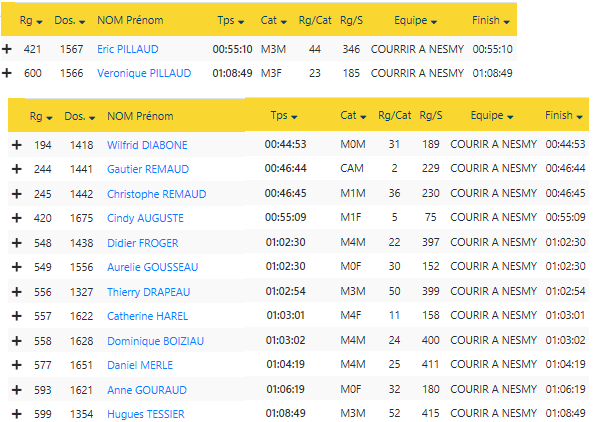
Task: Sort bottom table by Finish column
Action: [564, 115]
